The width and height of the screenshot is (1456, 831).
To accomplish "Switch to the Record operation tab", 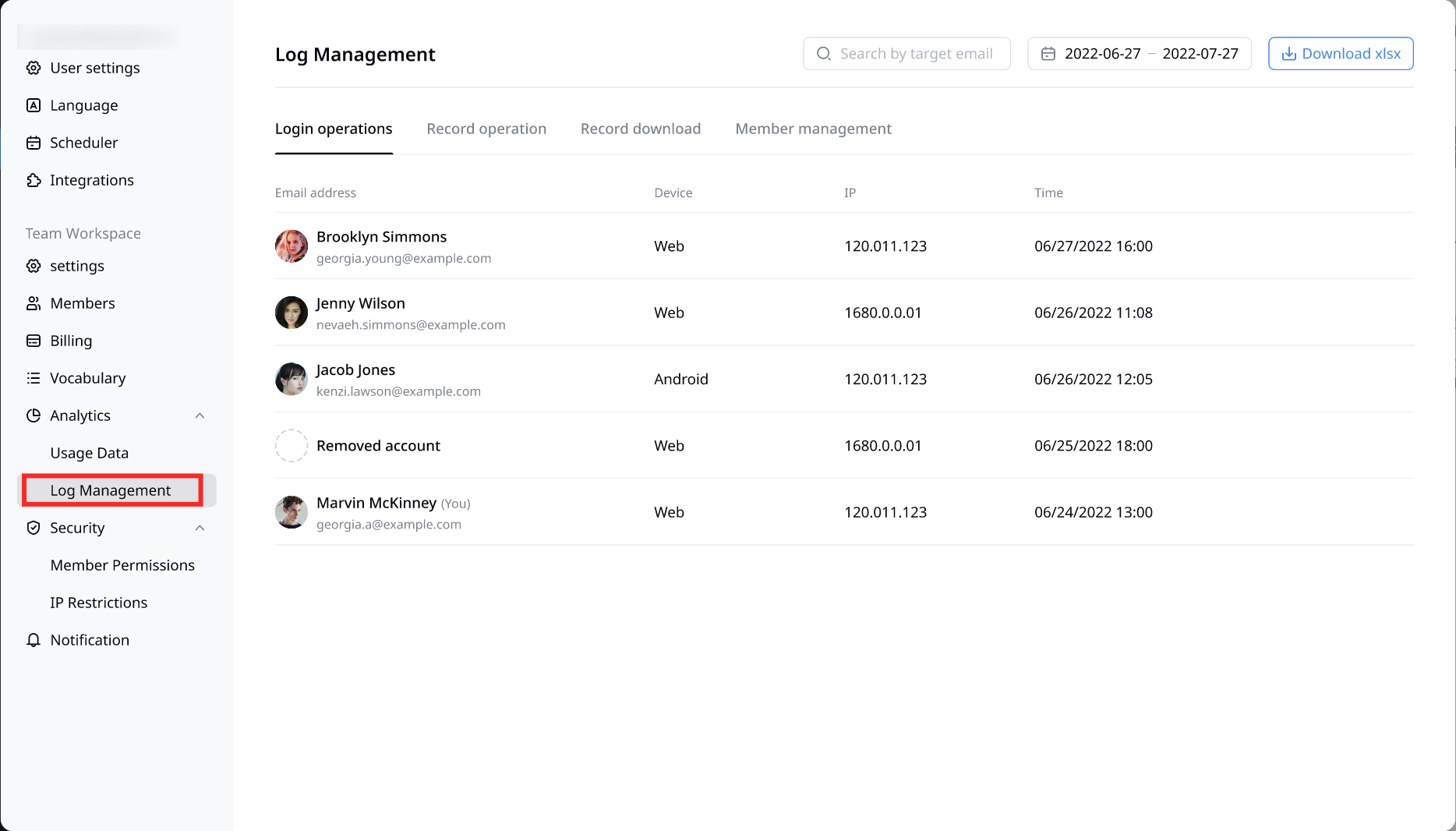I will [486, 129].
